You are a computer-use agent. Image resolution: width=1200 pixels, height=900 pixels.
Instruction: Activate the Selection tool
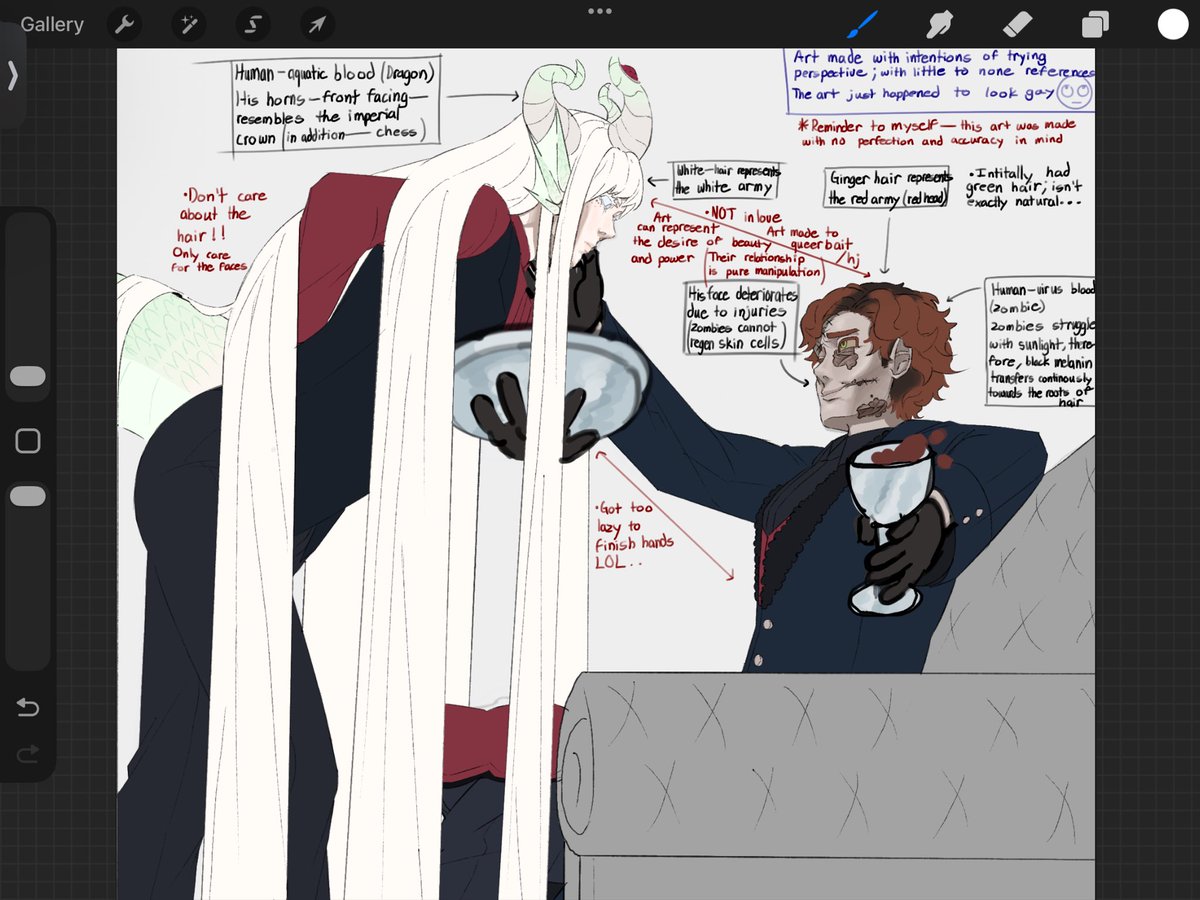[252, 24]
